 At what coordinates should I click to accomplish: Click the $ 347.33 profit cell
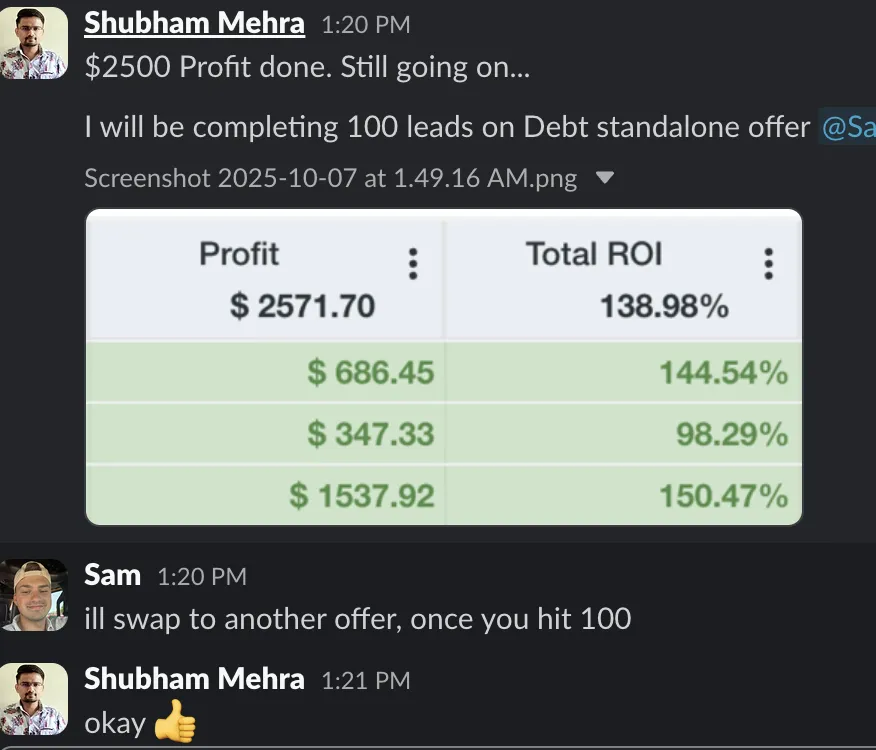pyautogui.click(x=370, y=434)
